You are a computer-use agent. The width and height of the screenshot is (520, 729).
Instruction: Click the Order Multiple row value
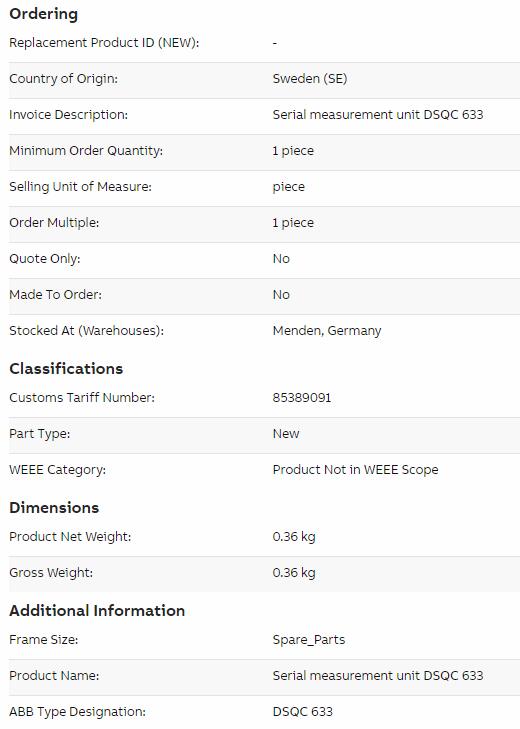point(293,223)
